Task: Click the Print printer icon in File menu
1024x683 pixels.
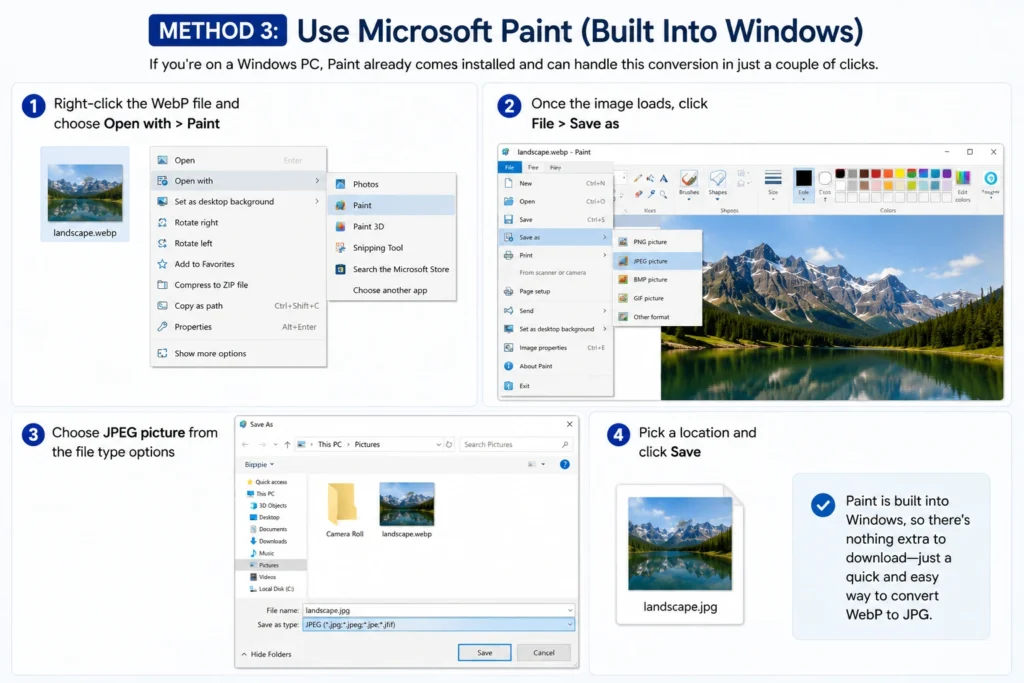Action: [509, 255]
